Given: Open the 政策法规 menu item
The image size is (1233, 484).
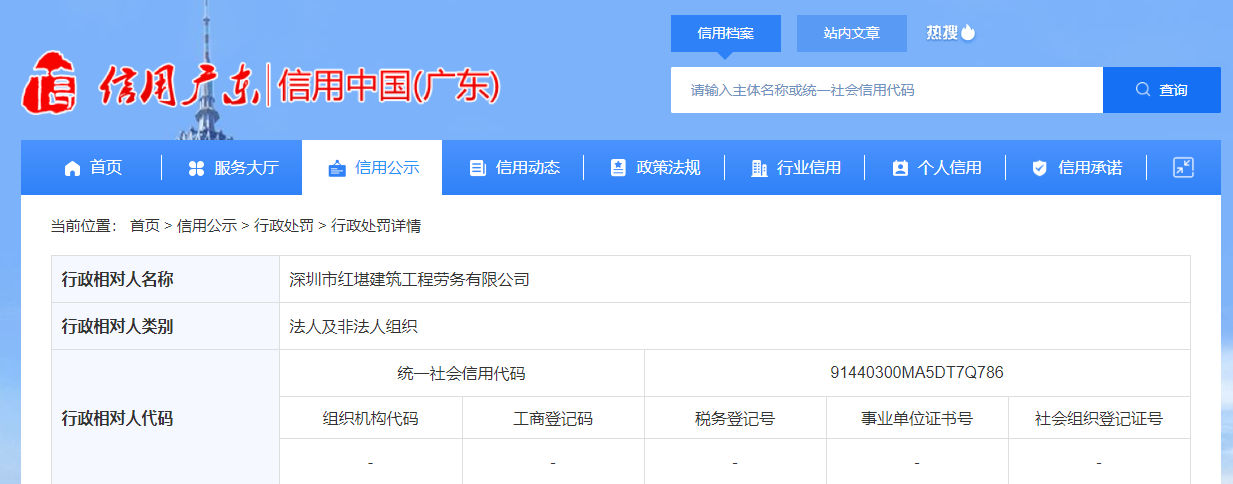Looking at the screenshot, I should pos(668,168).
